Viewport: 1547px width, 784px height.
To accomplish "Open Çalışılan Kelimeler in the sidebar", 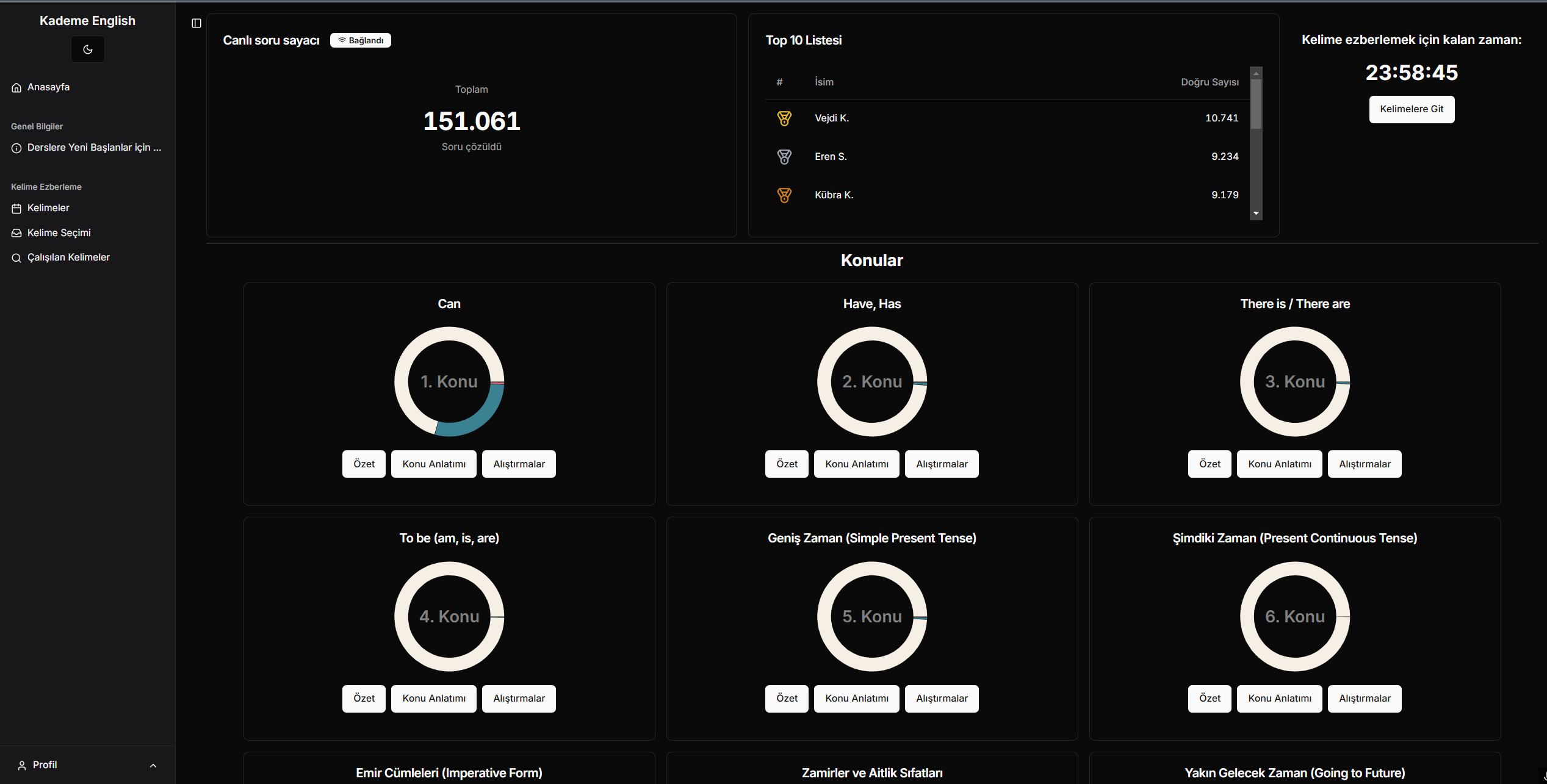I will 87,257.
